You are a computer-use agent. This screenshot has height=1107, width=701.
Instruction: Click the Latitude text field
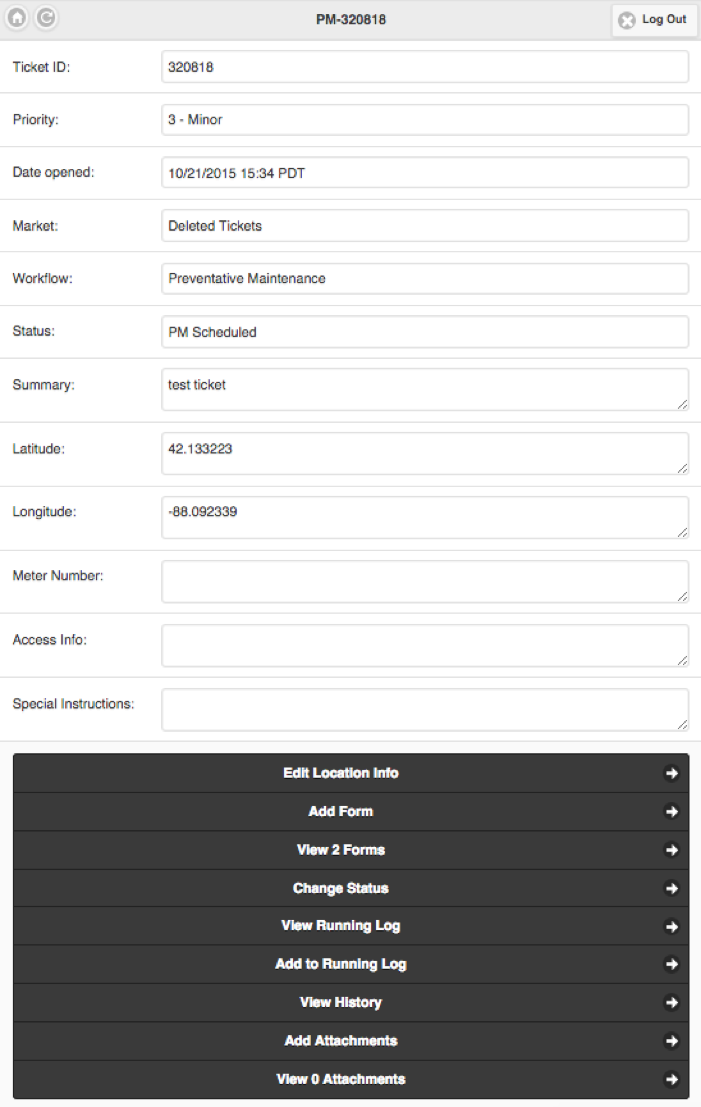[x=424, y=453]
